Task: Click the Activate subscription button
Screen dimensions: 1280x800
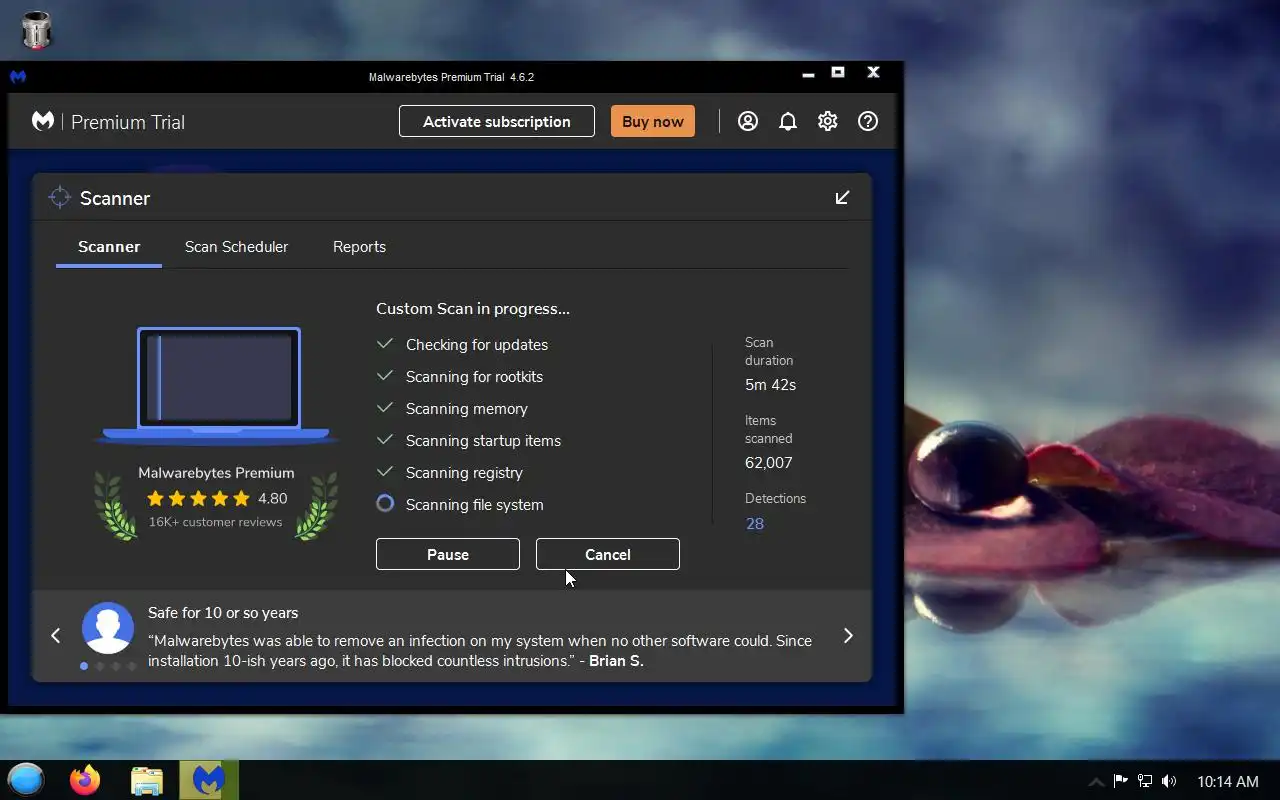Action: pos(497,121)
